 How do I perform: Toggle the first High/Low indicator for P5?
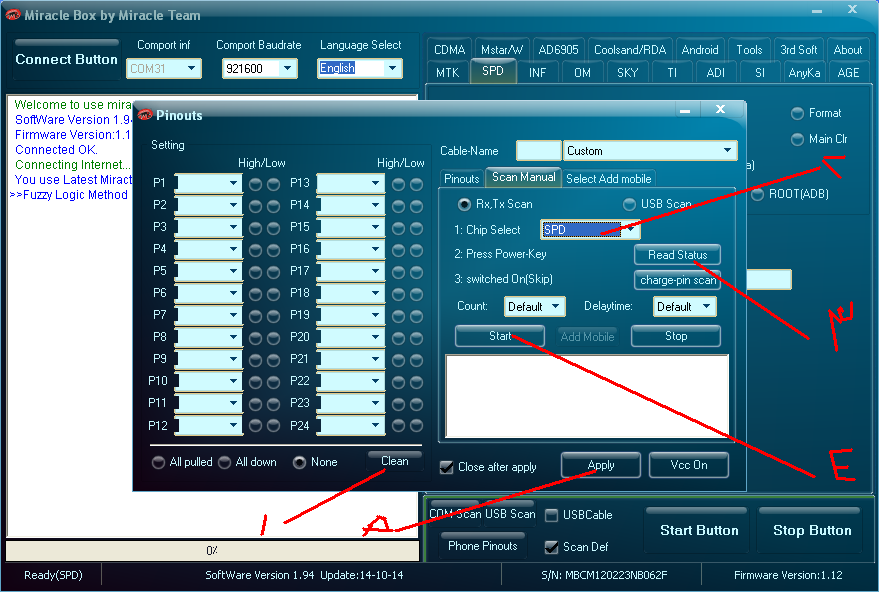pyautogui.click(x=256, y=273)
